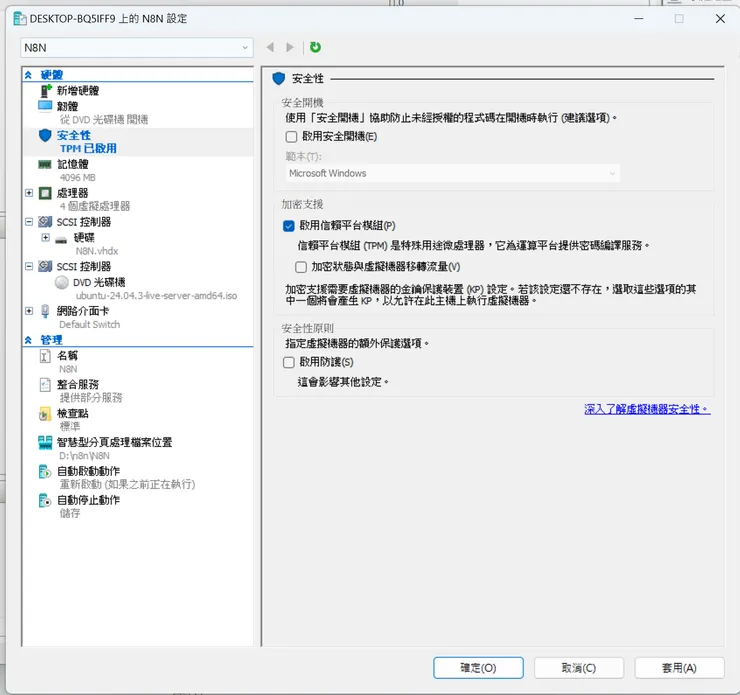Select the Memory (記憶體) tree item
This screenshot has width=740, height=695.
click(73, 164)
